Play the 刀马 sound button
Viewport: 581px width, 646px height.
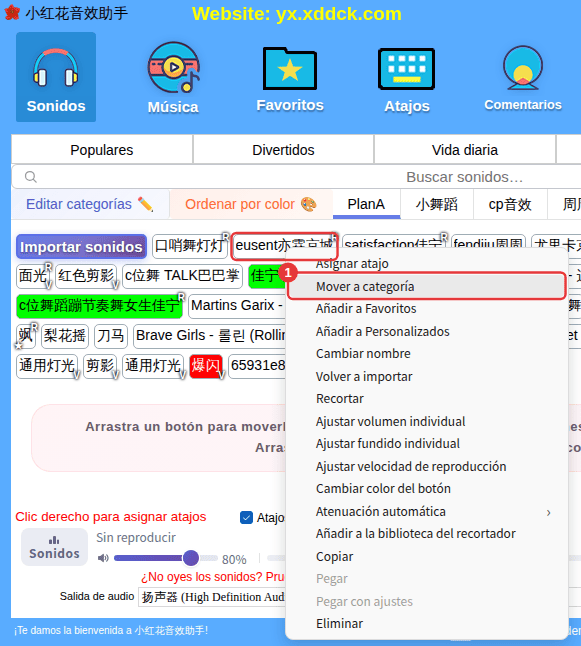coord(111,336)
